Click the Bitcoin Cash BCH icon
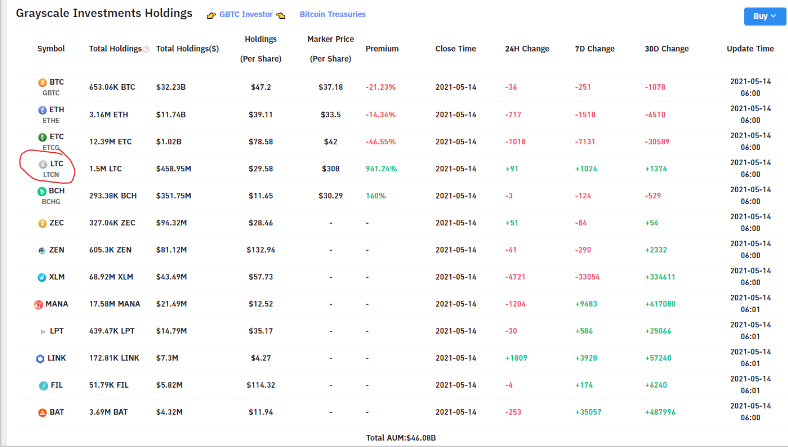This screenshot has height=447, width=788. tap(42, 192)
